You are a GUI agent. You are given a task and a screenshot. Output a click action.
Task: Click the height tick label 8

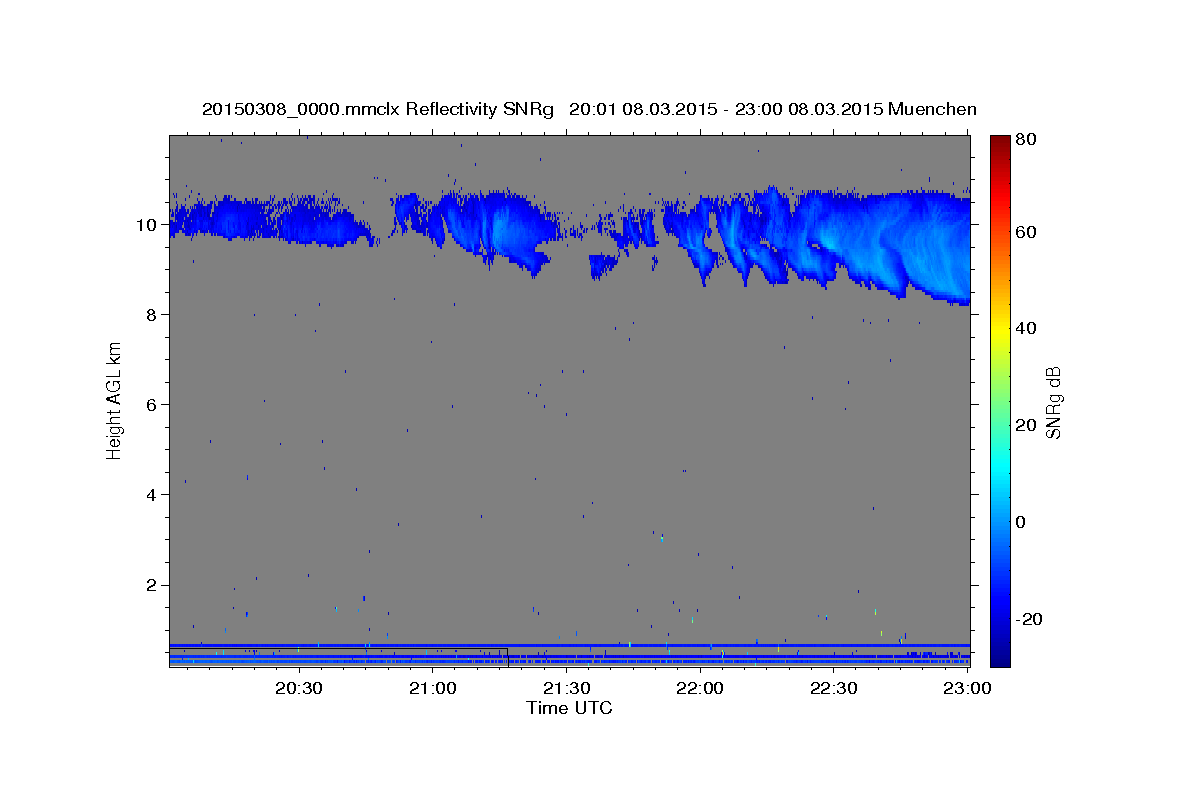pos(153,315)
